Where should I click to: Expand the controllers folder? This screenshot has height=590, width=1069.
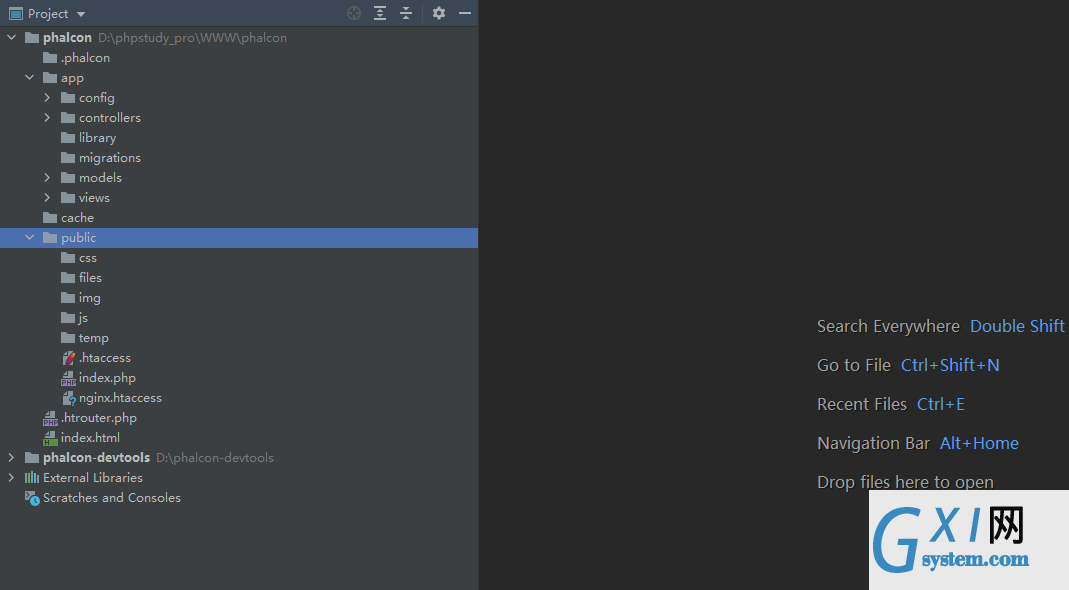(x=47, y=117)
